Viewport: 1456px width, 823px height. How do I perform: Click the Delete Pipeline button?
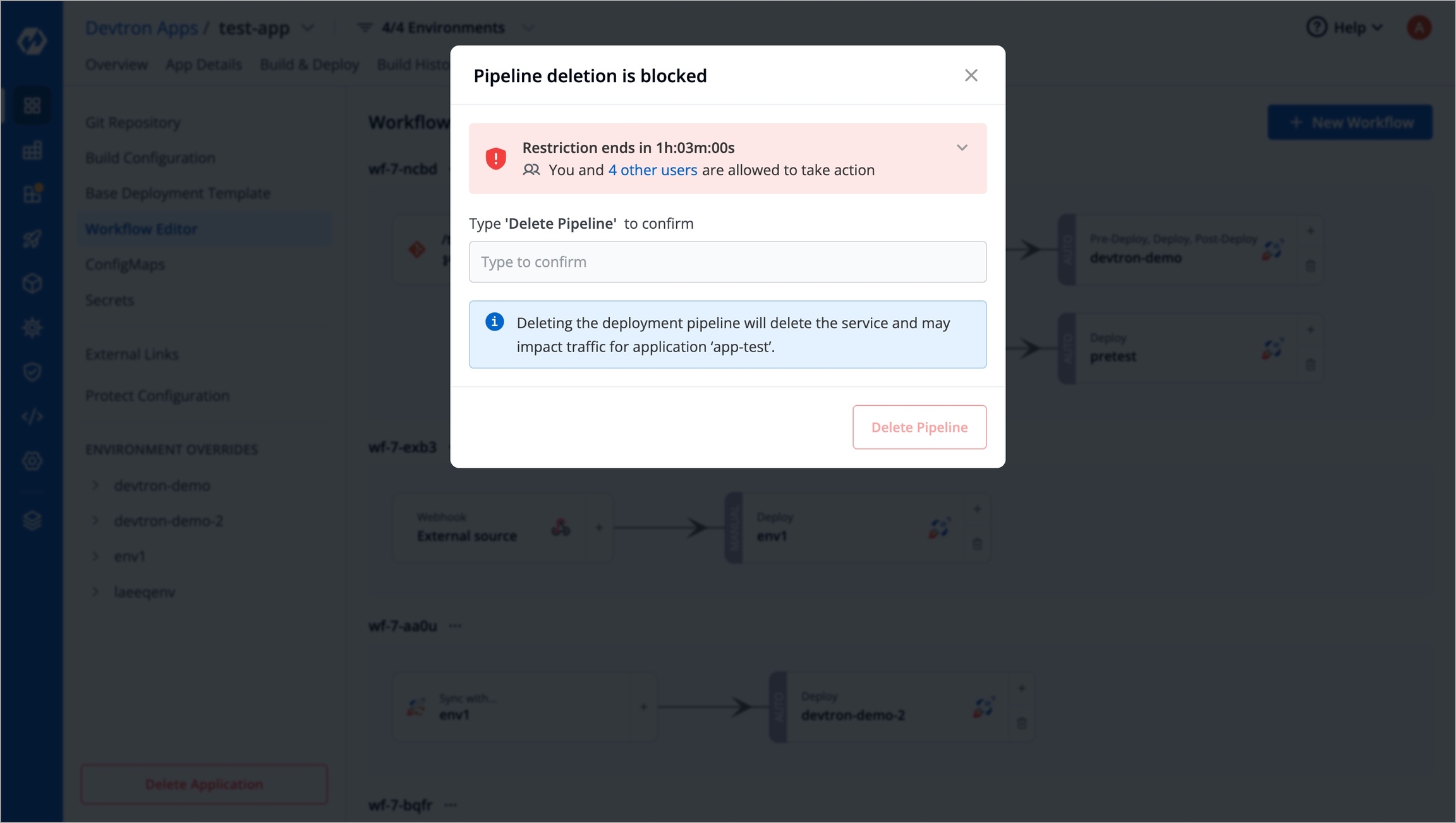coord(919,427)
